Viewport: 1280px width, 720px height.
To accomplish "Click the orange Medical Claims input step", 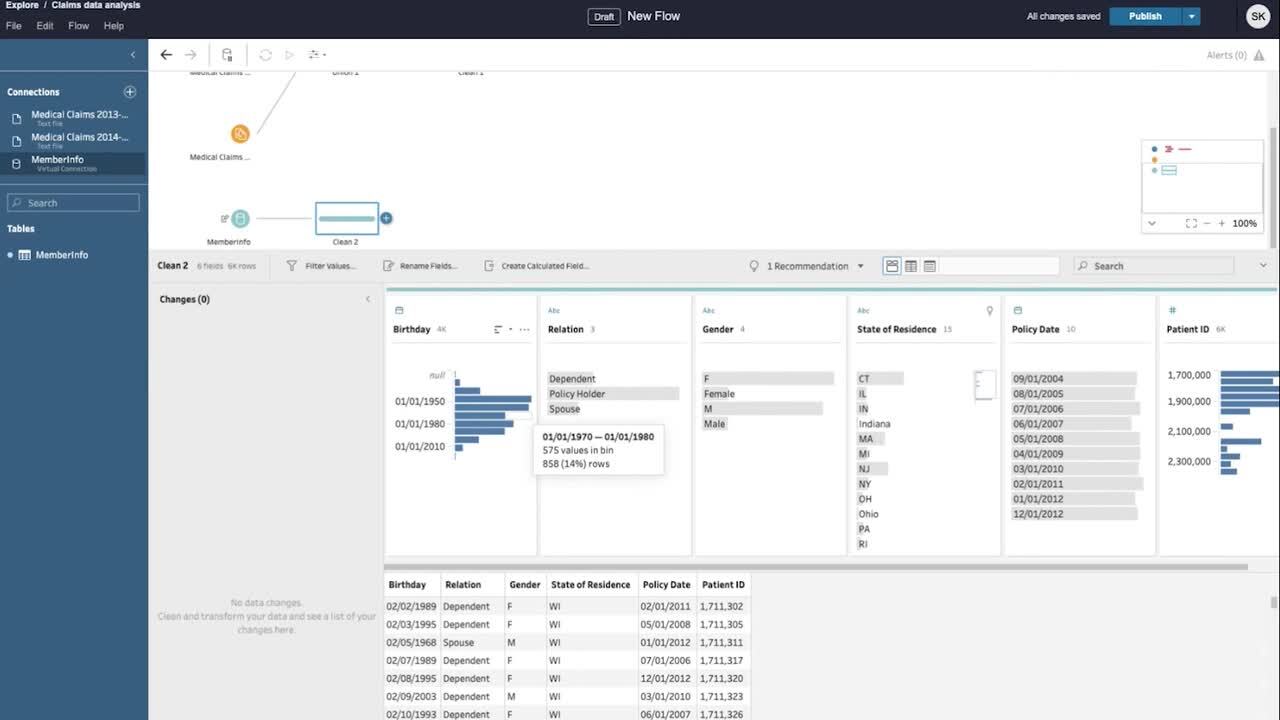I will tap(240, 134).
